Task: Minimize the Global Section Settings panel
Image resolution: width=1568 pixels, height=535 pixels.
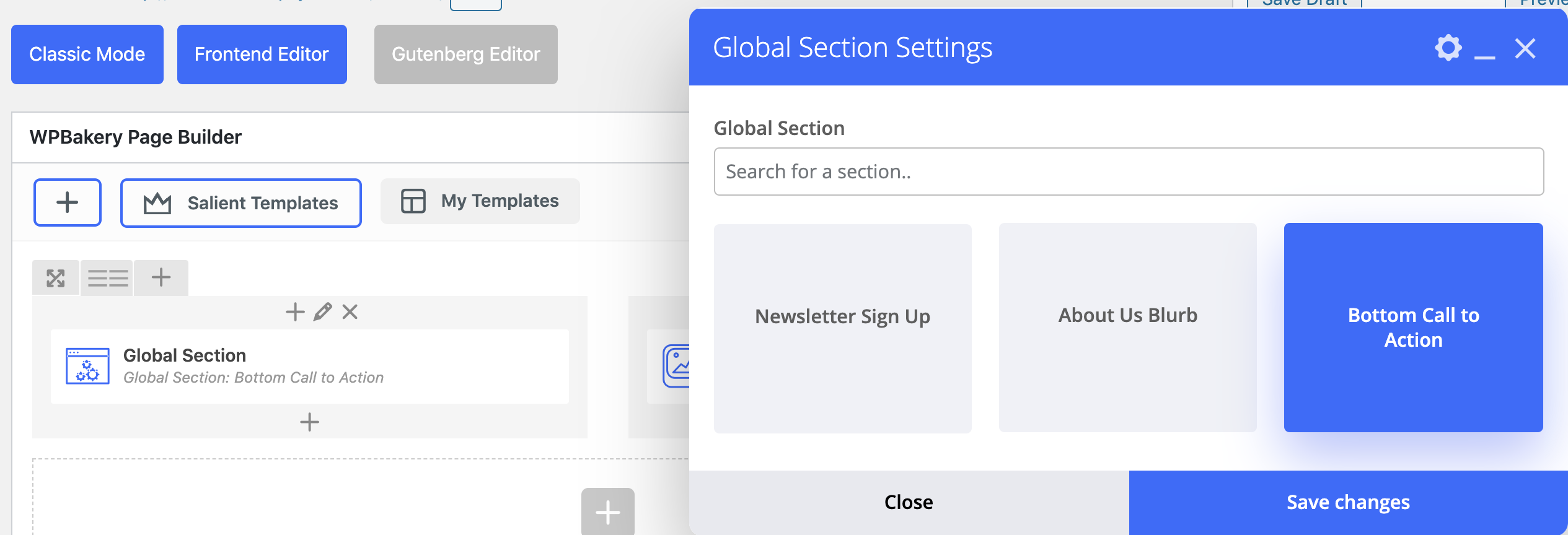Action: (x=1484, y=50)
